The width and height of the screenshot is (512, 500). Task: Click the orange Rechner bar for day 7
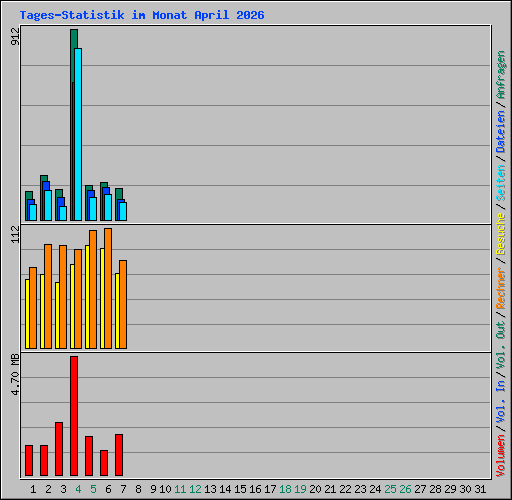123,305
